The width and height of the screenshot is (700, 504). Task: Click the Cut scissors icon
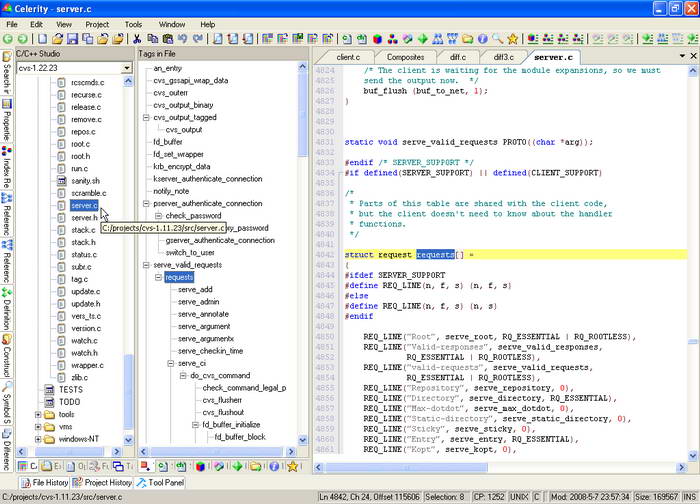point(136,39)
